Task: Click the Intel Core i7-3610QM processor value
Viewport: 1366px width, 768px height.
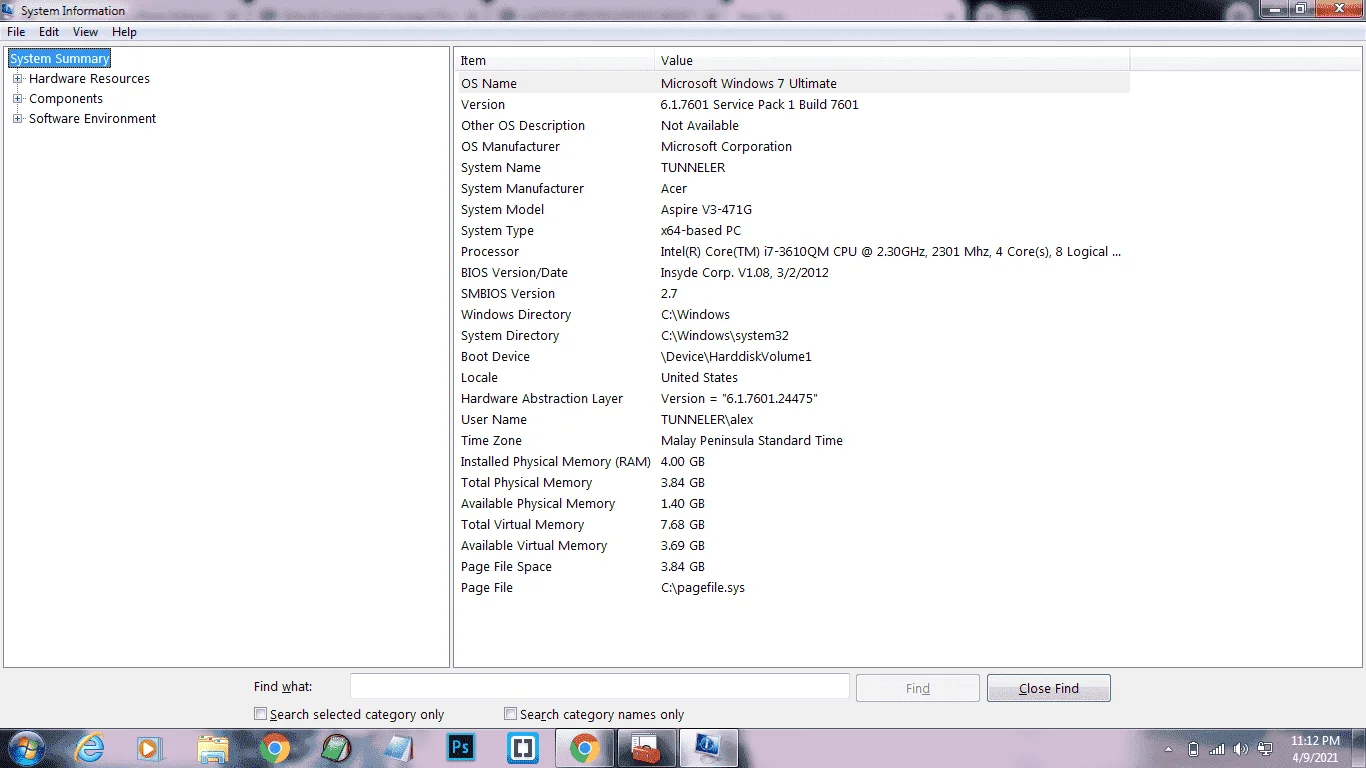Action: 891,252
